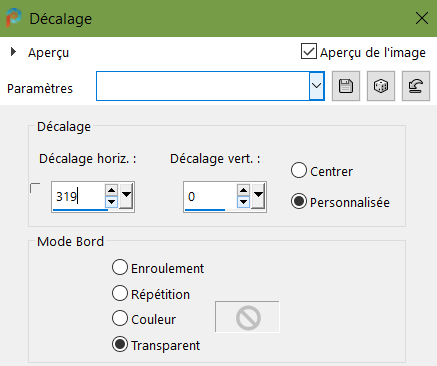Open the Décalage vert. slider dropdown arrow
Image resolution: width=437 pixels, height=366 pixels.
coord(258,196)
